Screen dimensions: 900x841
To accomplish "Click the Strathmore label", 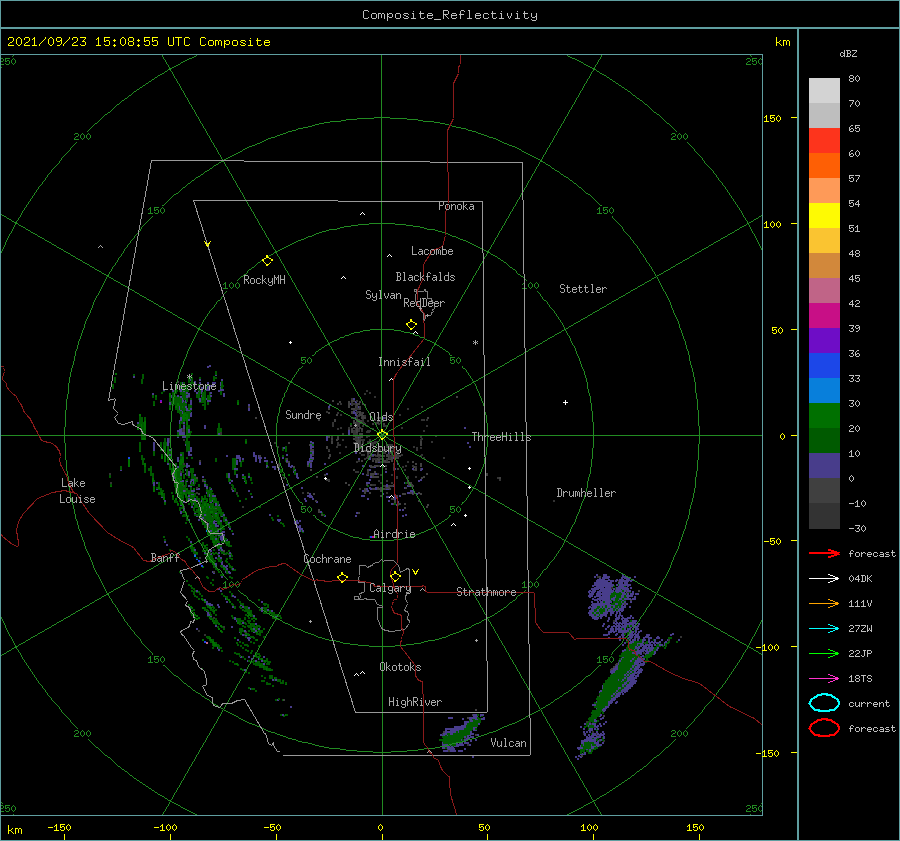I will (486, 592).
